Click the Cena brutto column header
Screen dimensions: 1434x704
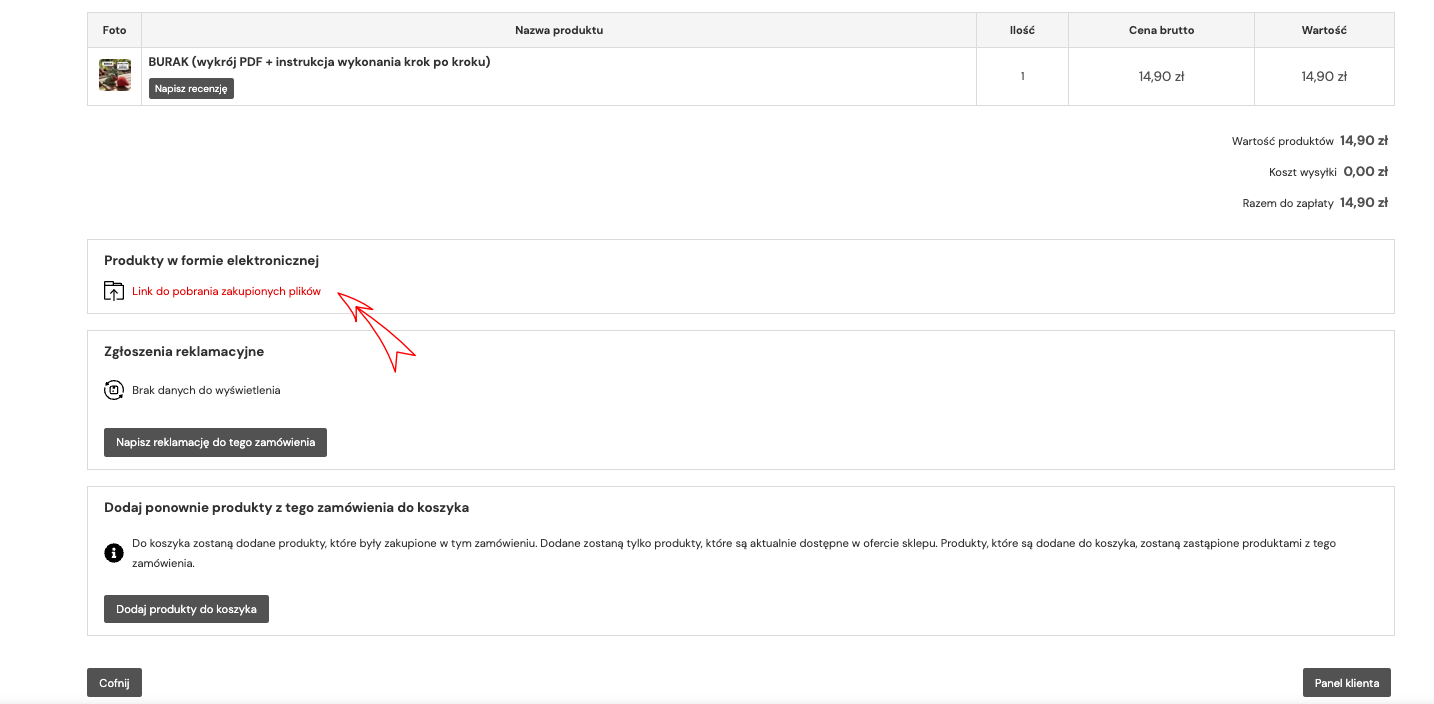point(1161,30)
